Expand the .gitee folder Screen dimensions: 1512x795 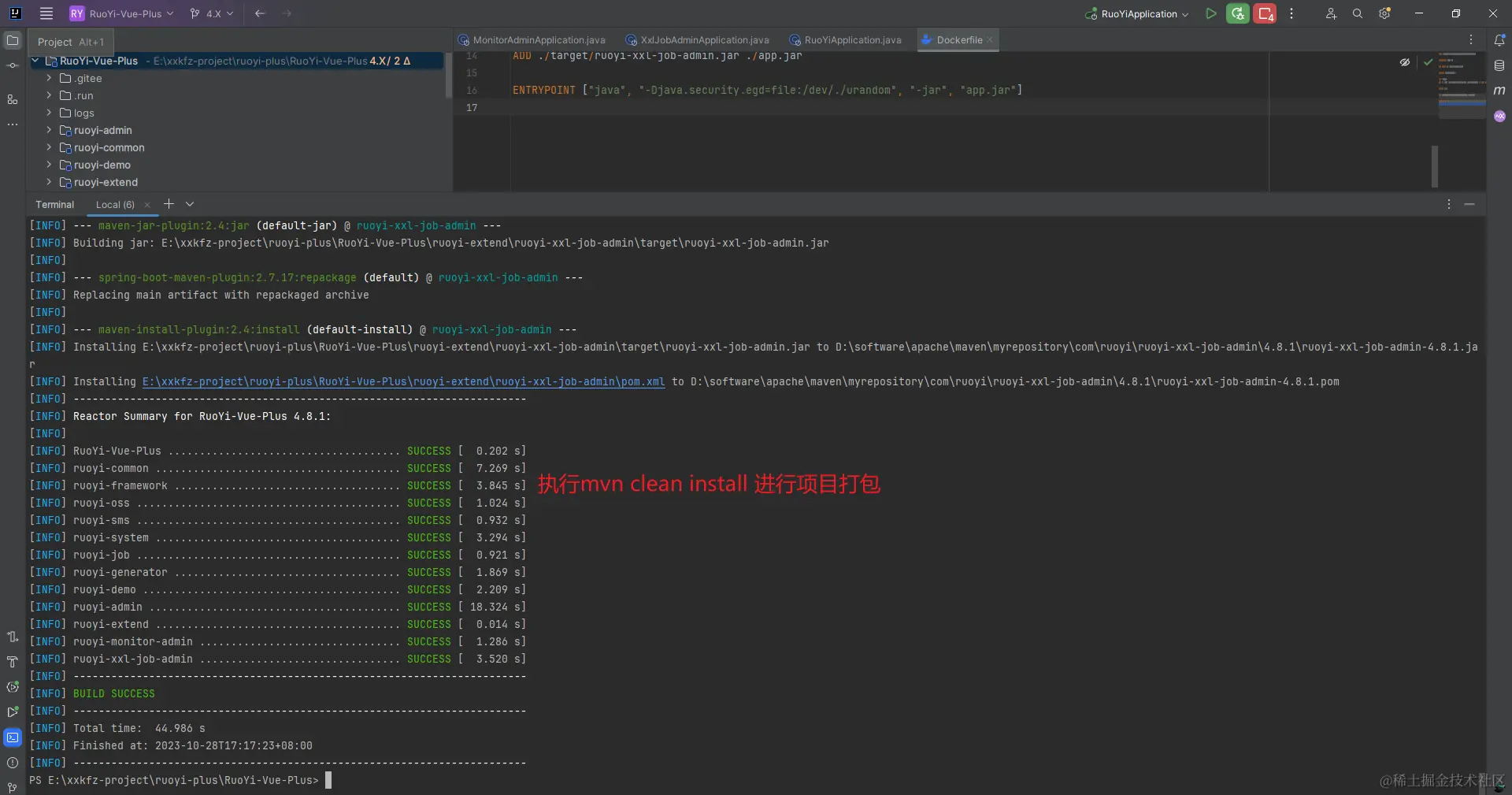(x=49, y=78)
